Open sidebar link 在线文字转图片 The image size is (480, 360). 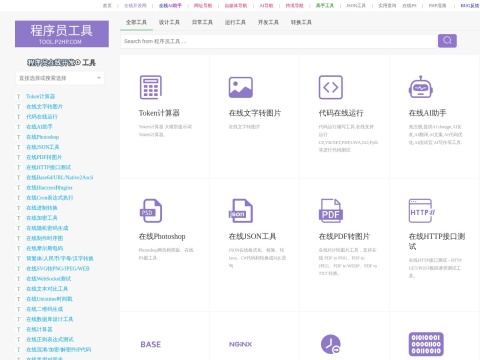[x=44, y=107]
